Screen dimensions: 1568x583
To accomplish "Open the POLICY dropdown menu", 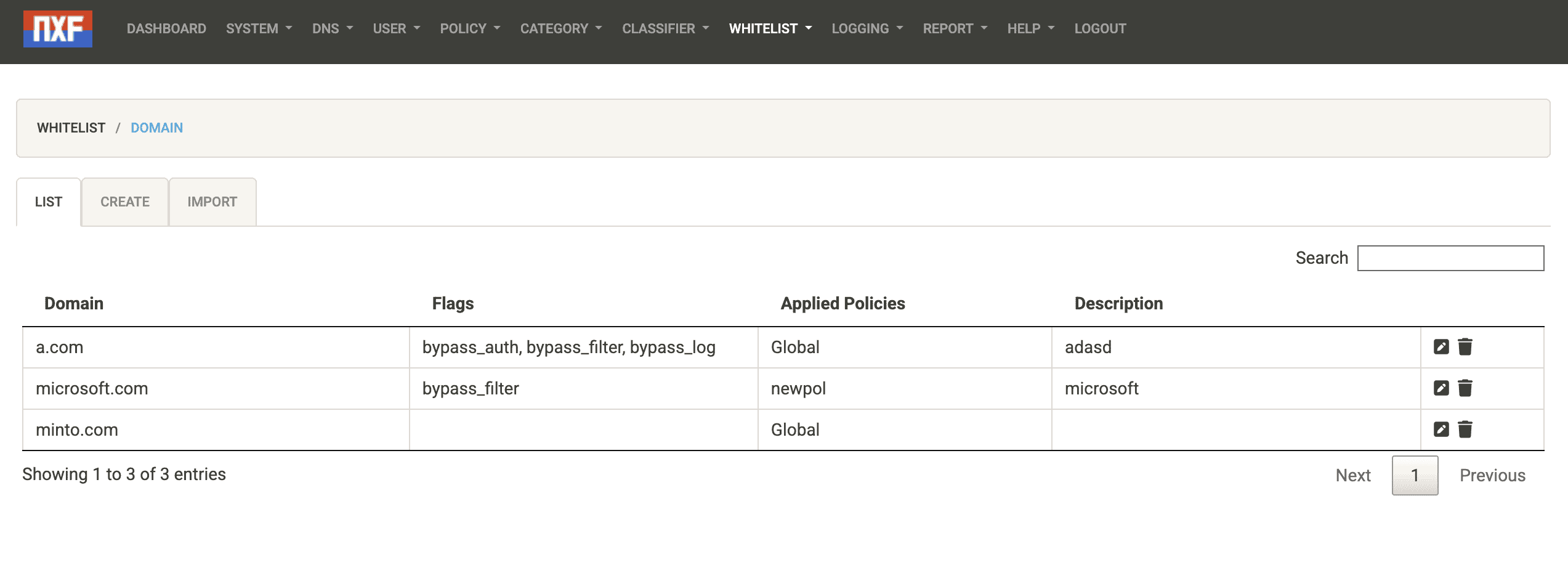I will coord(470,29).
